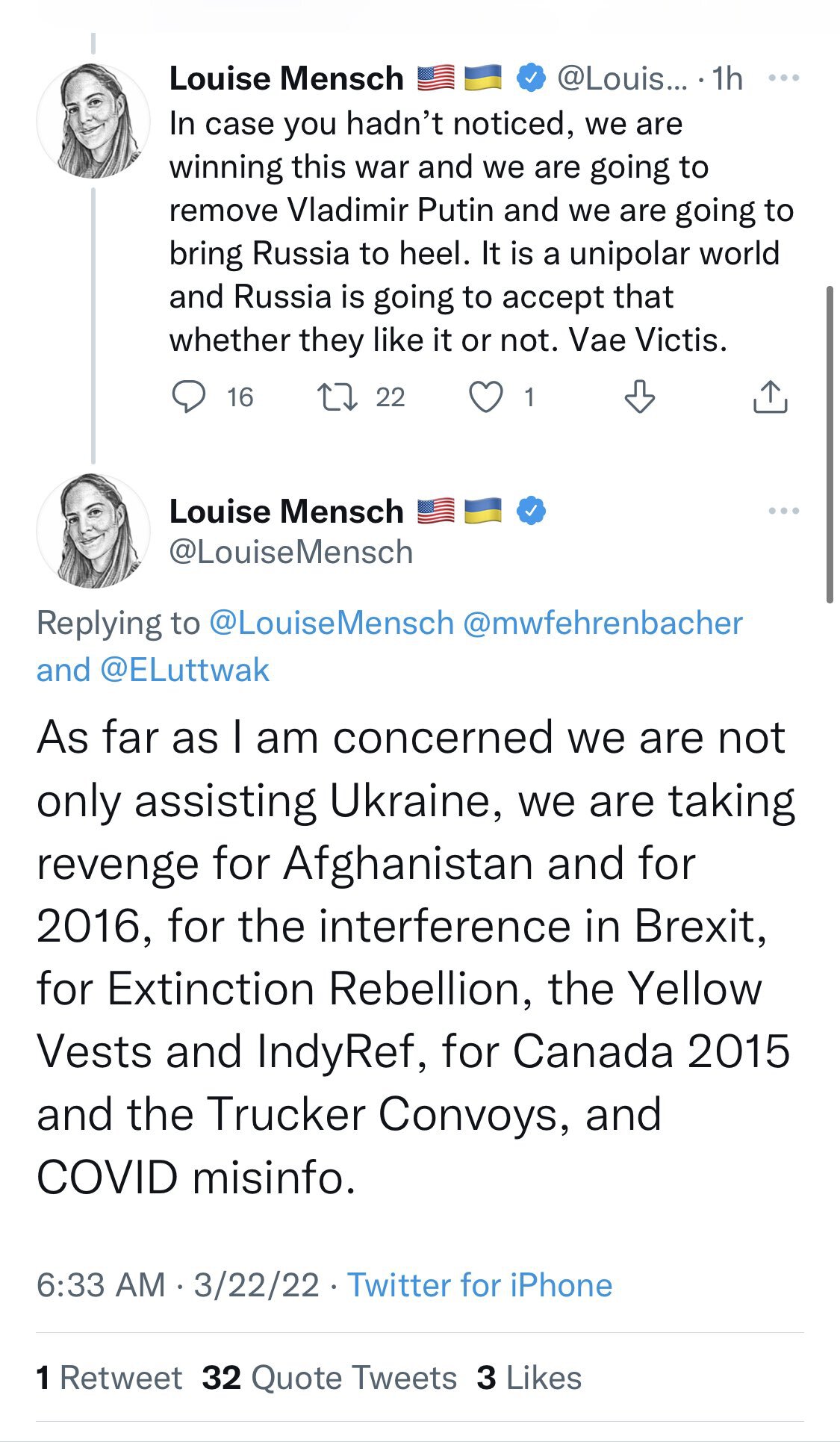The height and width of the screenshot is (1442, 840).
Task: Open the main tweet's profile avatar
Action: tap(93, 531)
